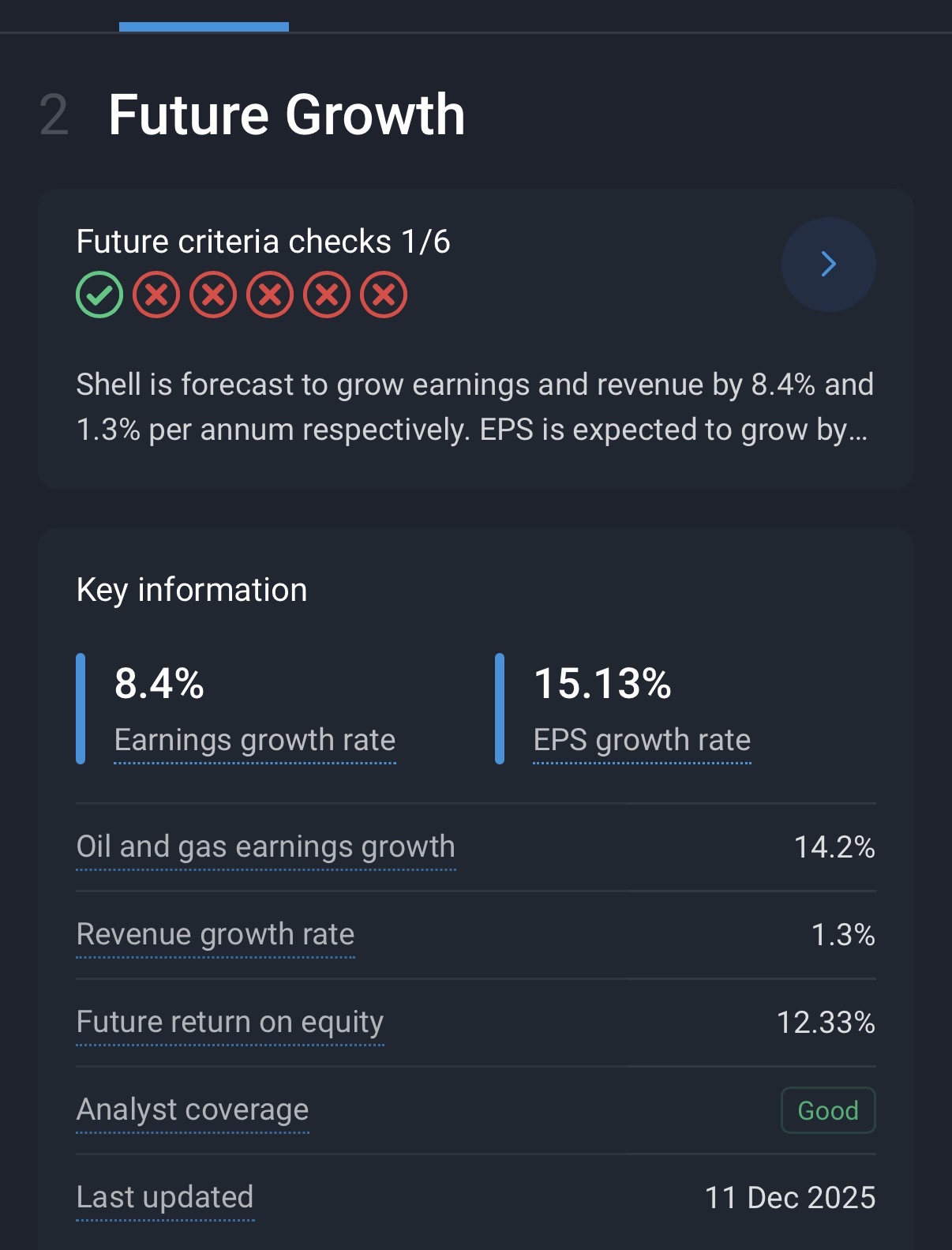This screenshot has height=1250, width=952.
Task: Click the Future Growth section heading
Action: (287, 115)
